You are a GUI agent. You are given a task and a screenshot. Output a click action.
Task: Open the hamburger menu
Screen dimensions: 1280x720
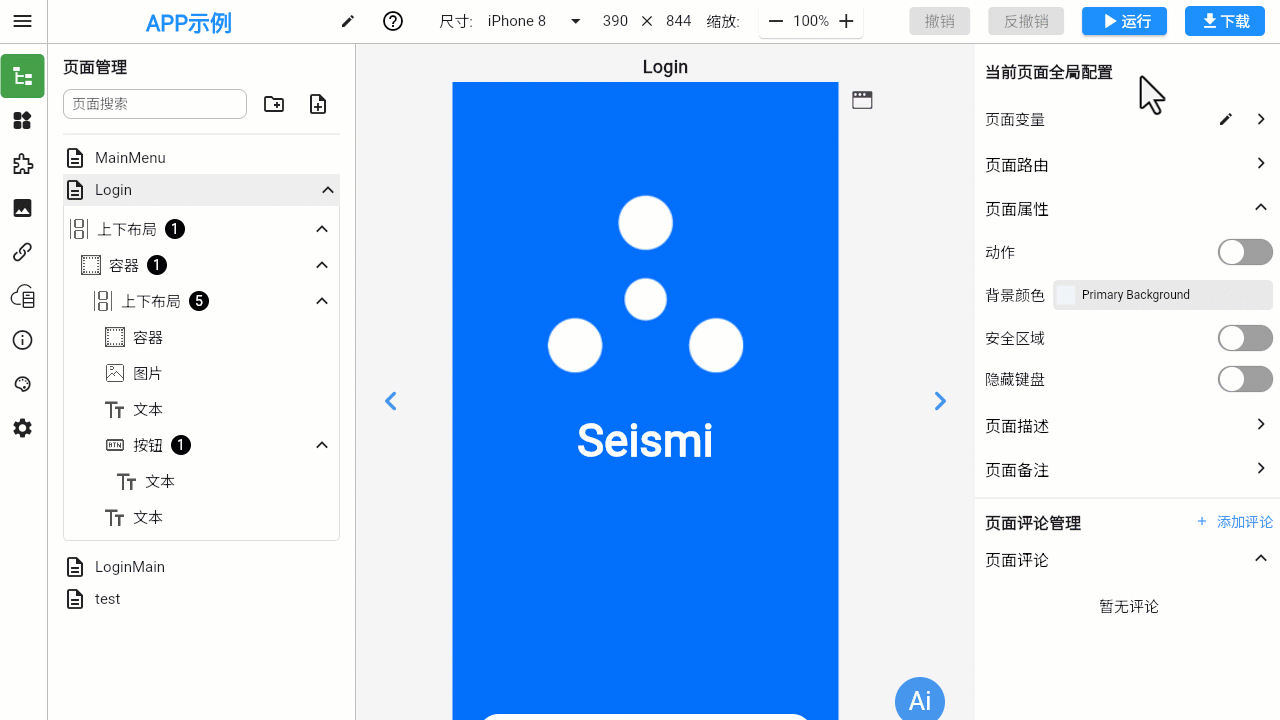pos(22,21)
